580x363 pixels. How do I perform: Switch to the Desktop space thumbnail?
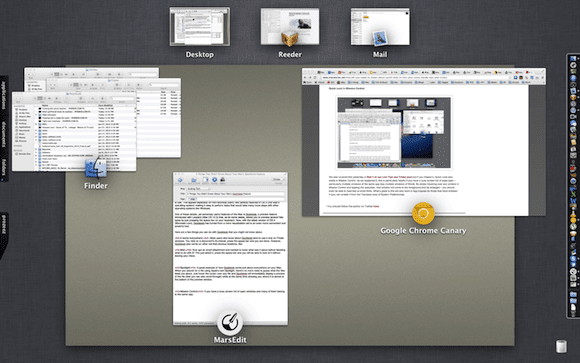200,27
